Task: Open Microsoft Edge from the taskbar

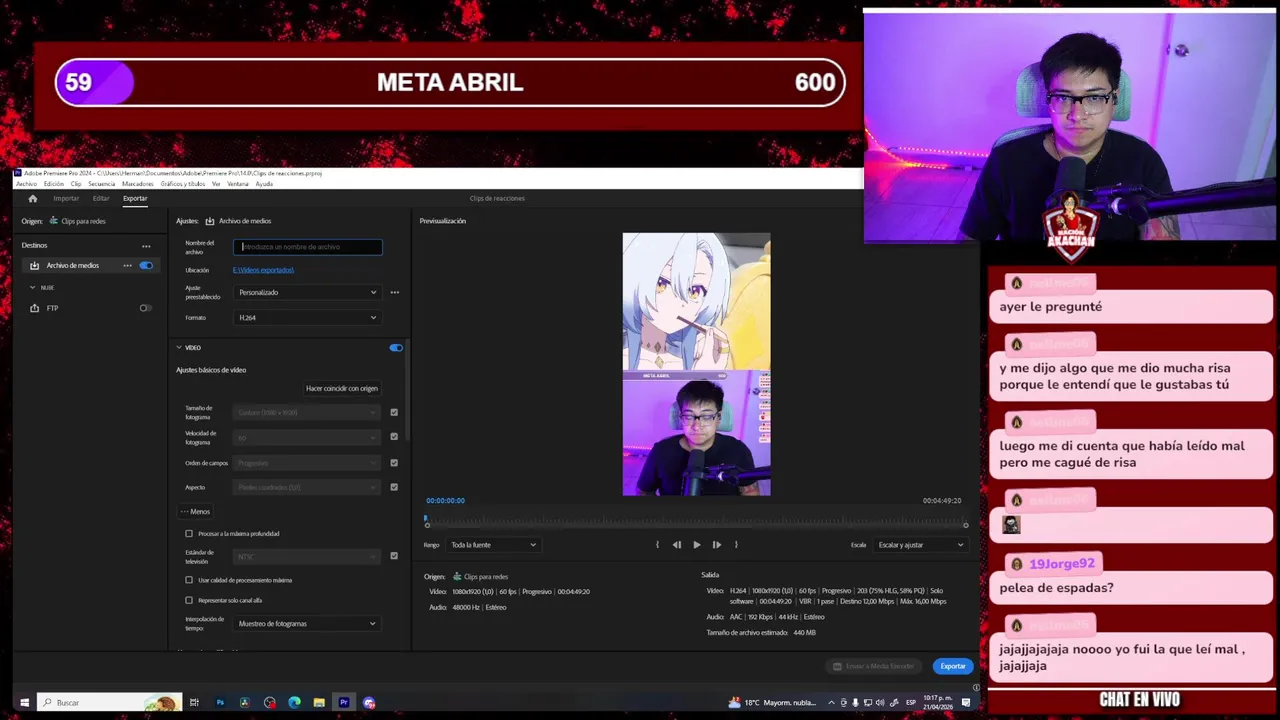Action: [294, 702]
